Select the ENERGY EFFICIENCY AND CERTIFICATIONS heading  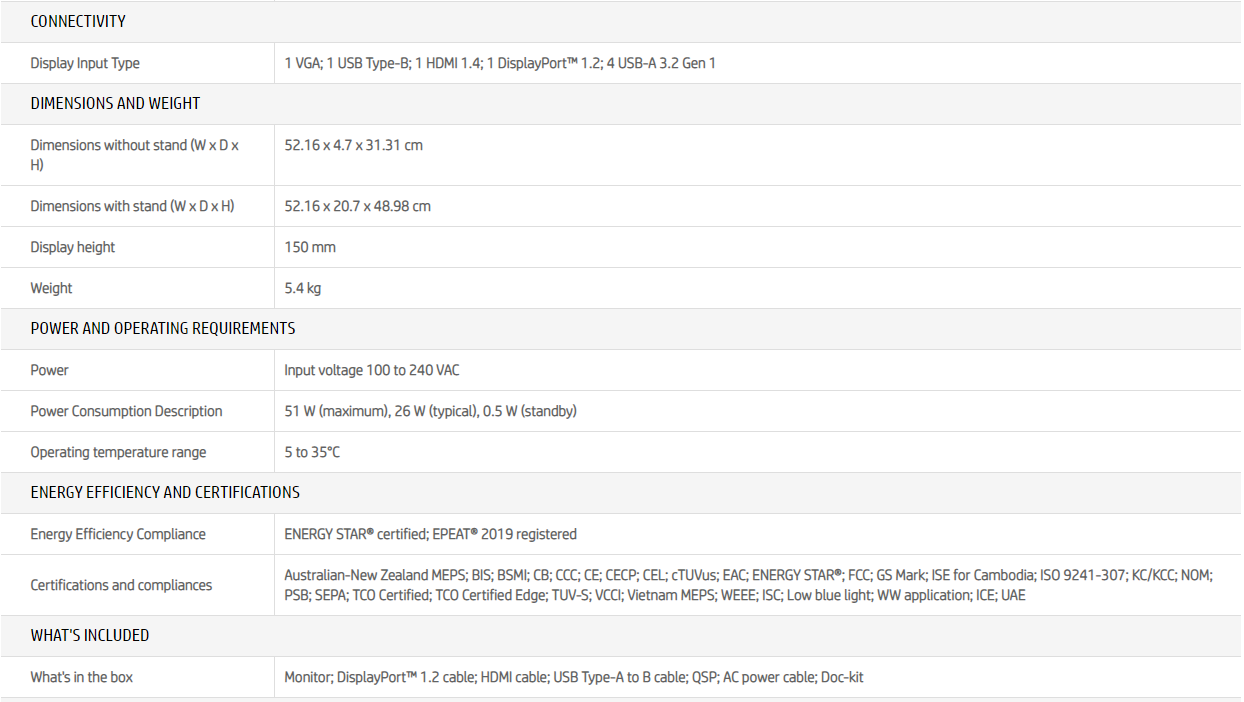point(165,492)
